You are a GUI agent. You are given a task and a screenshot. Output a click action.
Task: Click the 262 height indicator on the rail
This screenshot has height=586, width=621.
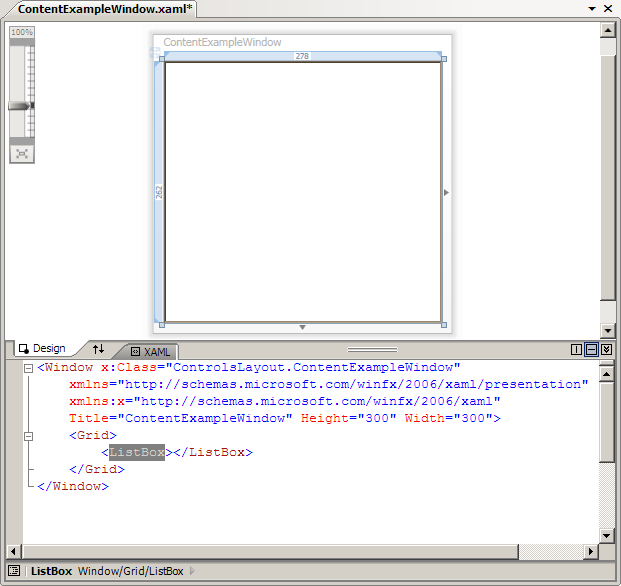[159, 192]
